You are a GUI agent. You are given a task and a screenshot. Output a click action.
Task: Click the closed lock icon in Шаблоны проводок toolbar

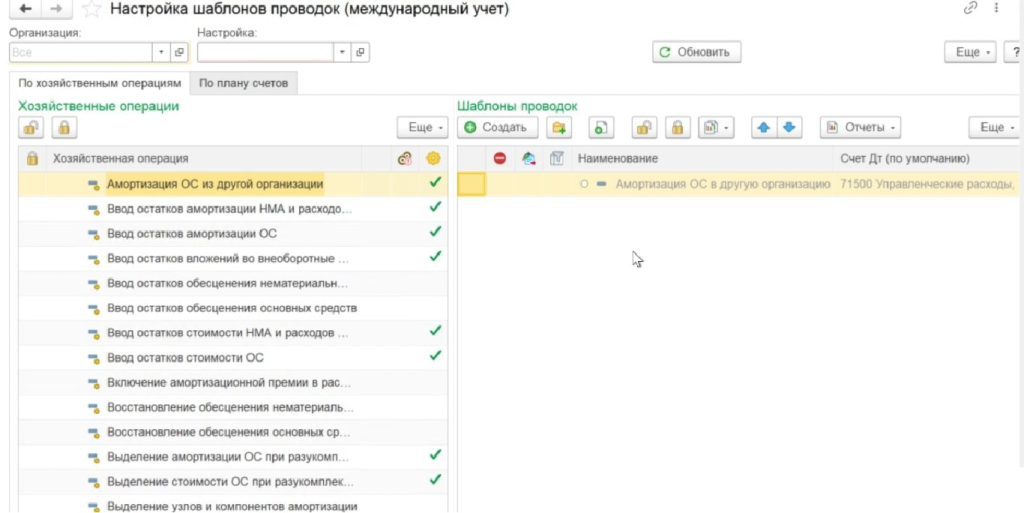click(677, 128)
